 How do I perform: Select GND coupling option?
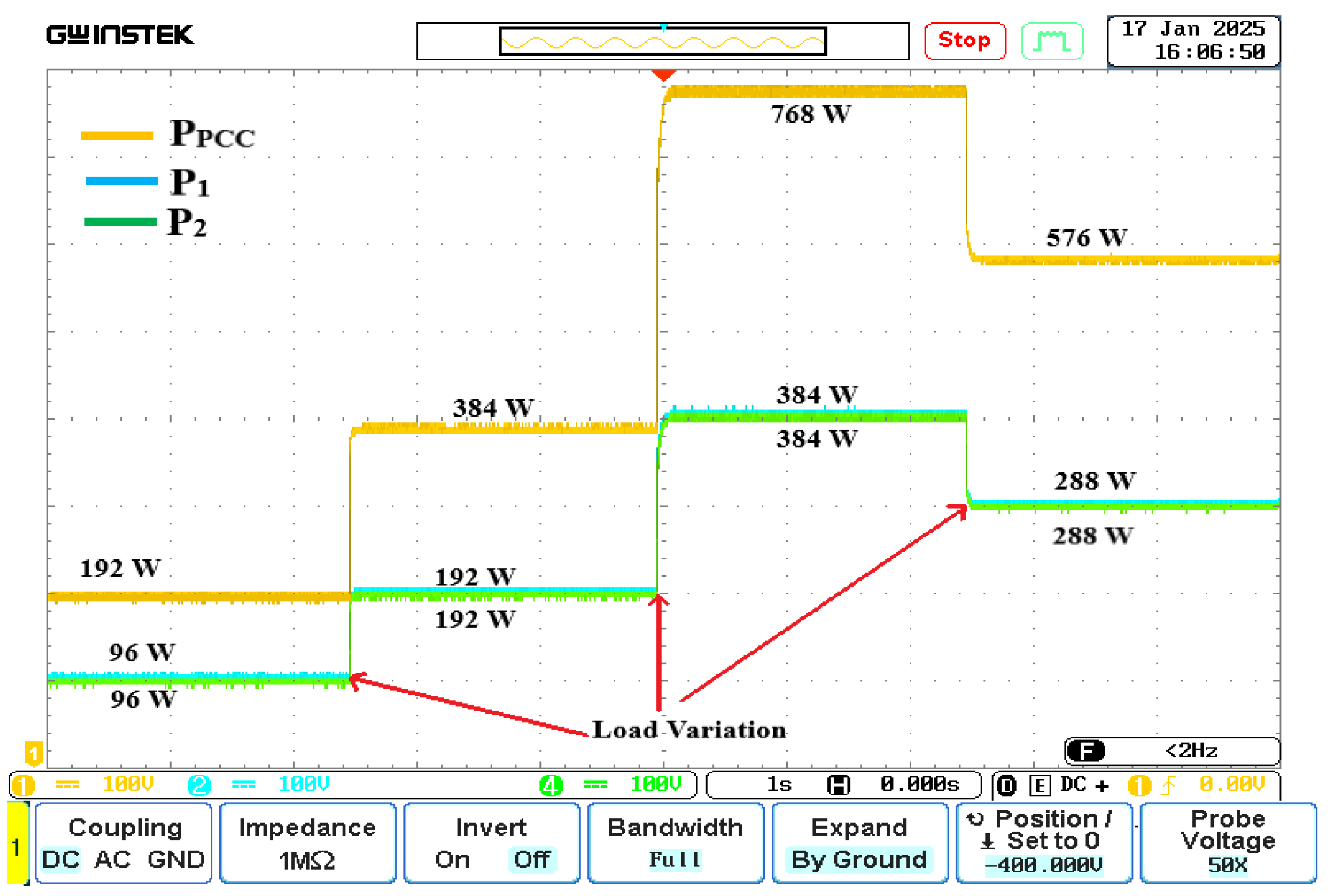pos(176,859)
